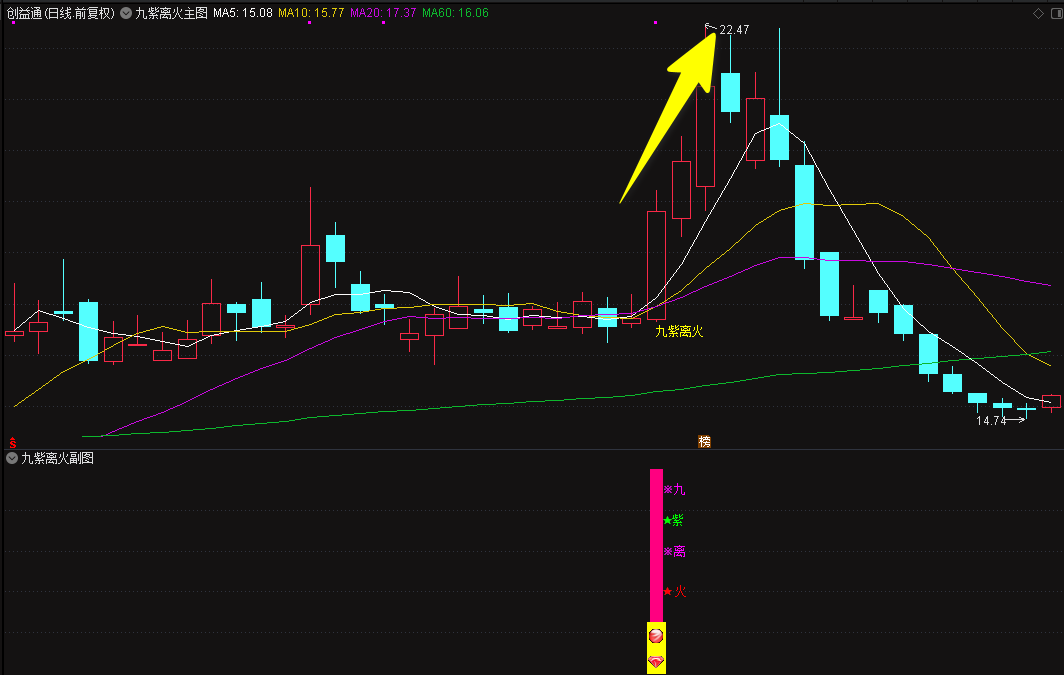Click the pink signal bar in sub-chart

[656, 545]
